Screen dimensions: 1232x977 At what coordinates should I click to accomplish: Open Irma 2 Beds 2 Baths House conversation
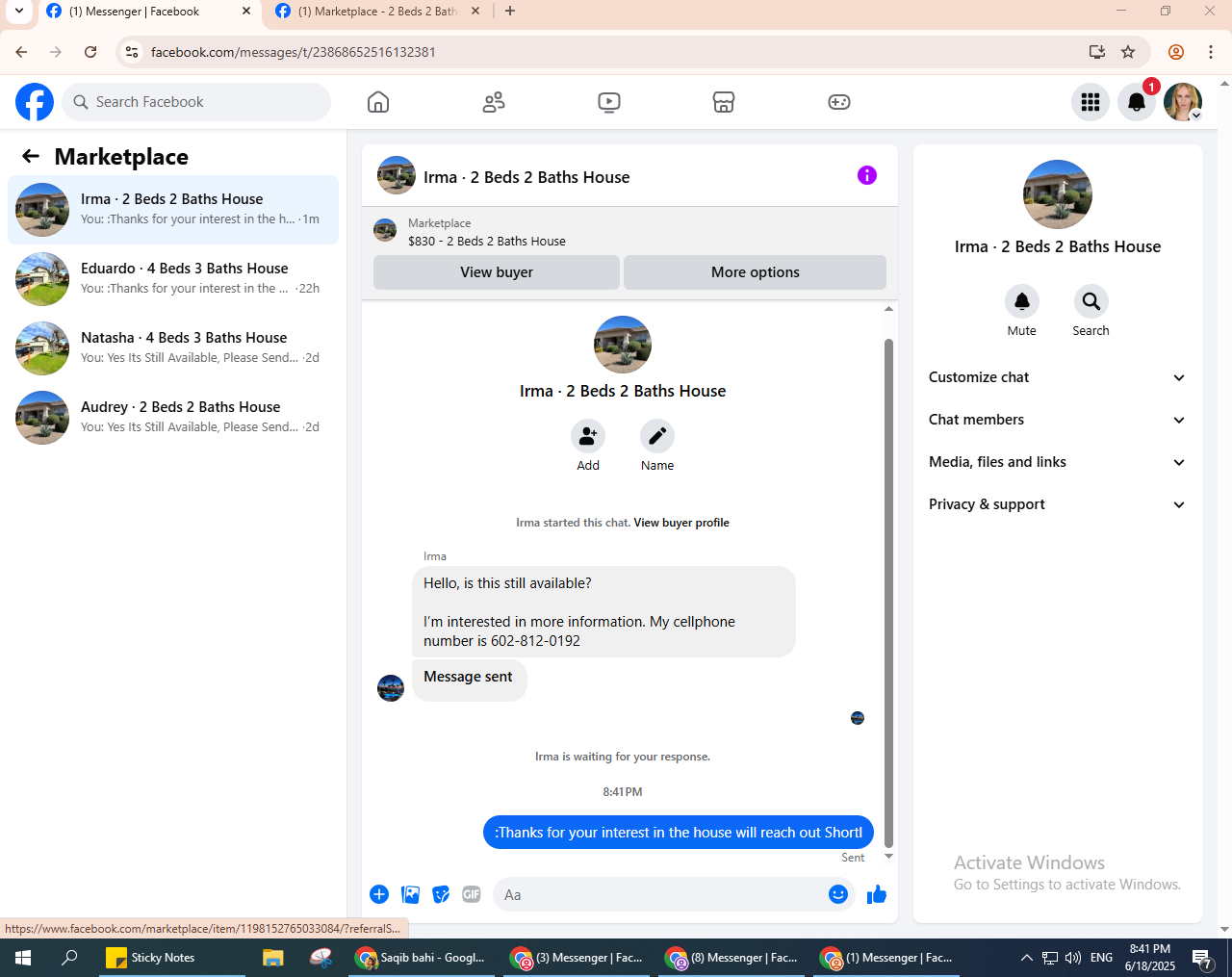[173, 210]
